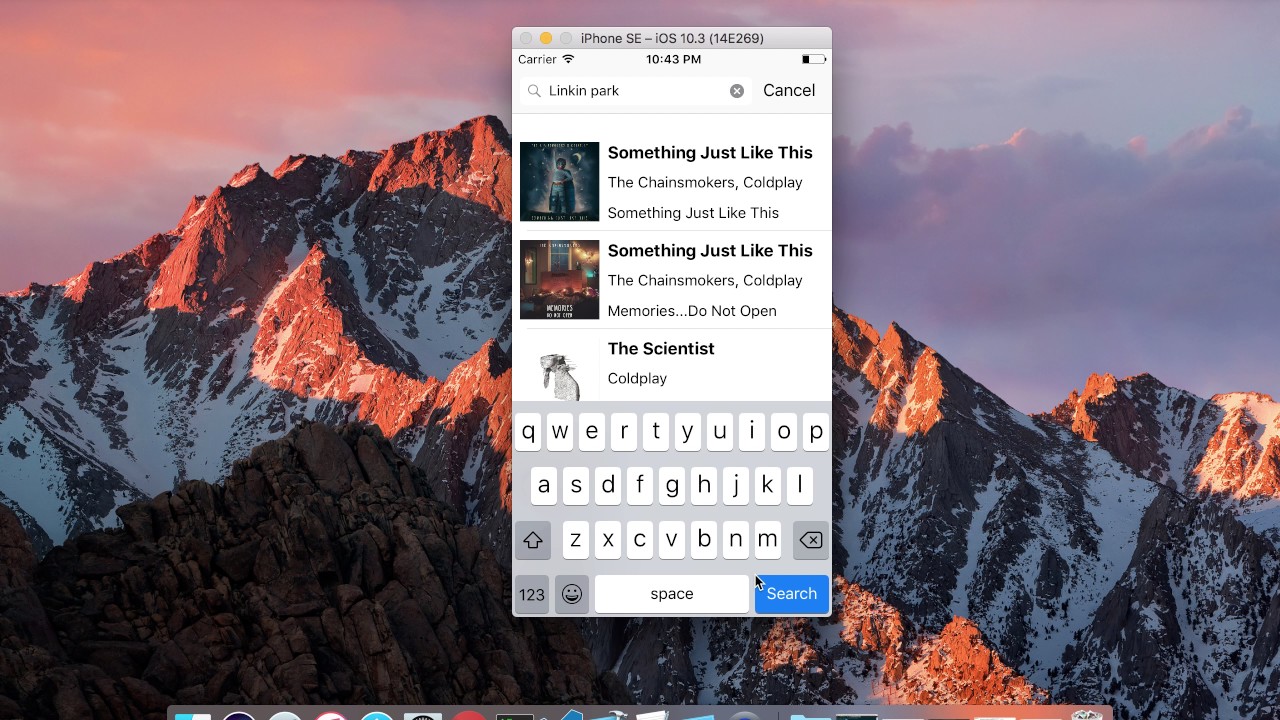Click the battery indicator icon
The image size is (1280, 720).
pos(814,60)
